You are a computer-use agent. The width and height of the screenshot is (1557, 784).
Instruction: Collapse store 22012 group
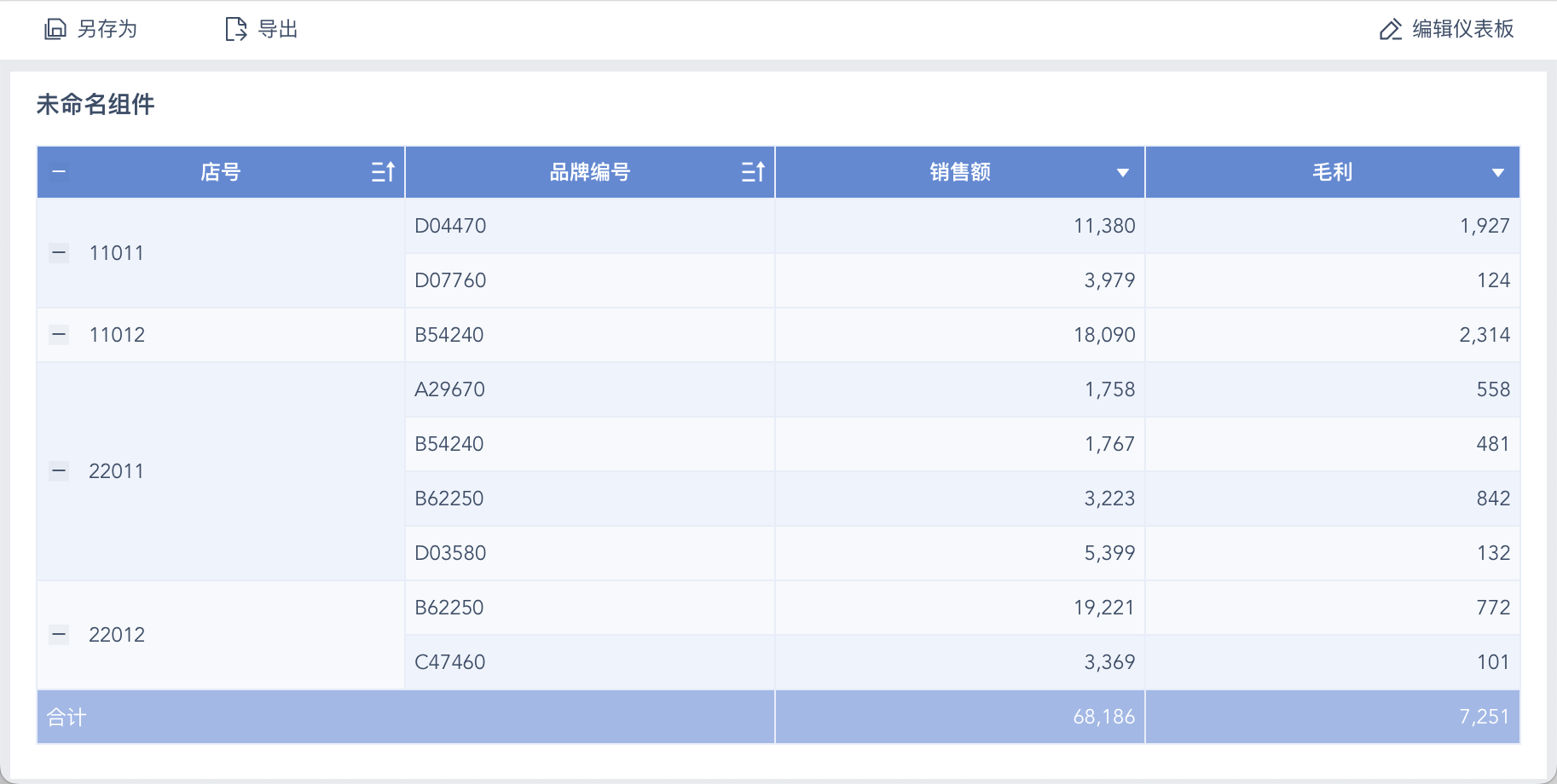pos(59,634)
